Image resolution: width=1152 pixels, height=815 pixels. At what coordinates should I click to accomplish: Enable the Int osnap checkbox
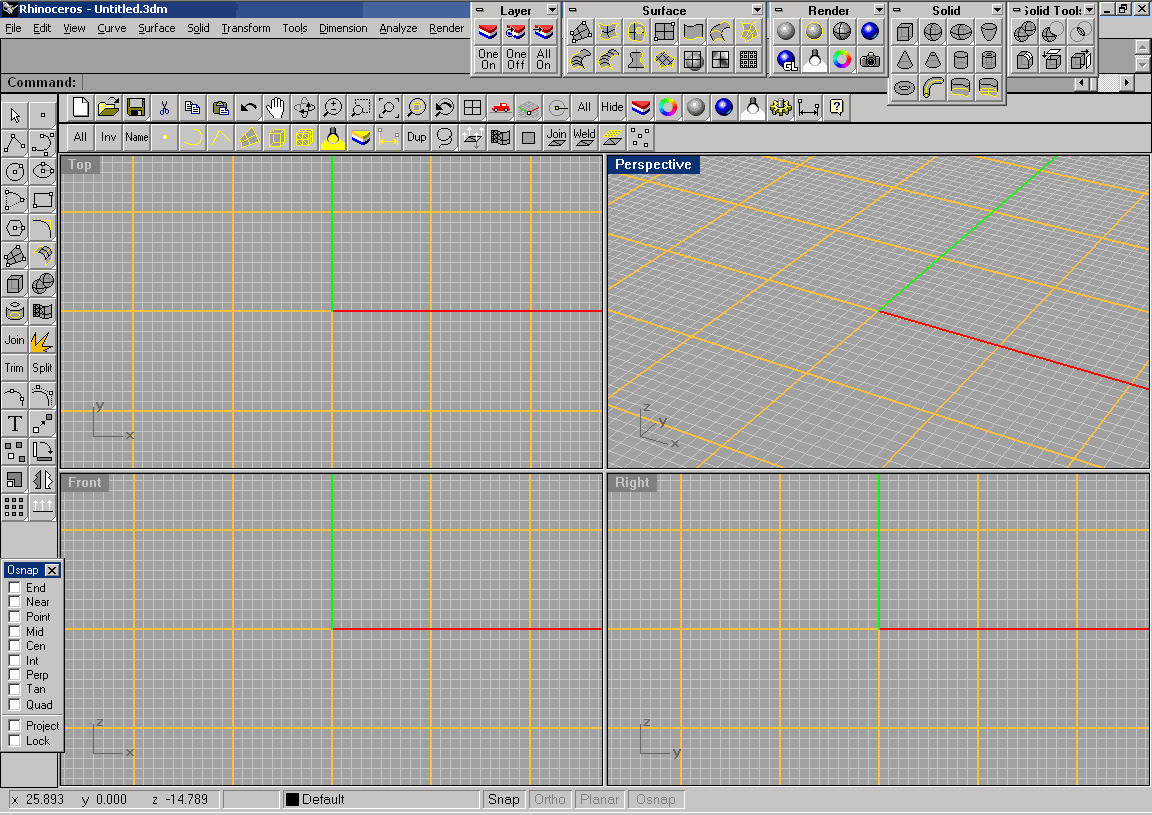point(14,661)
